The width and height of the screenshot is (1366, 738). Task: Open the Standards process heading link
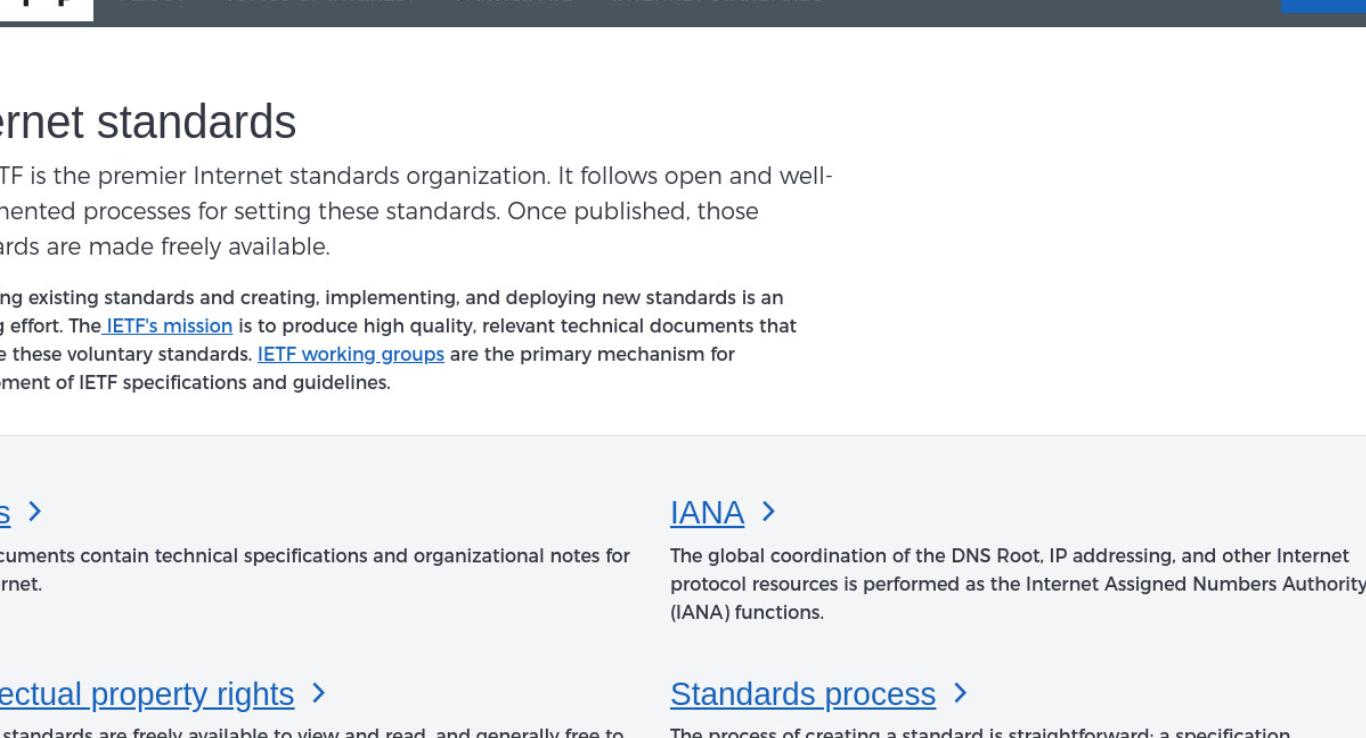[803, 694]
